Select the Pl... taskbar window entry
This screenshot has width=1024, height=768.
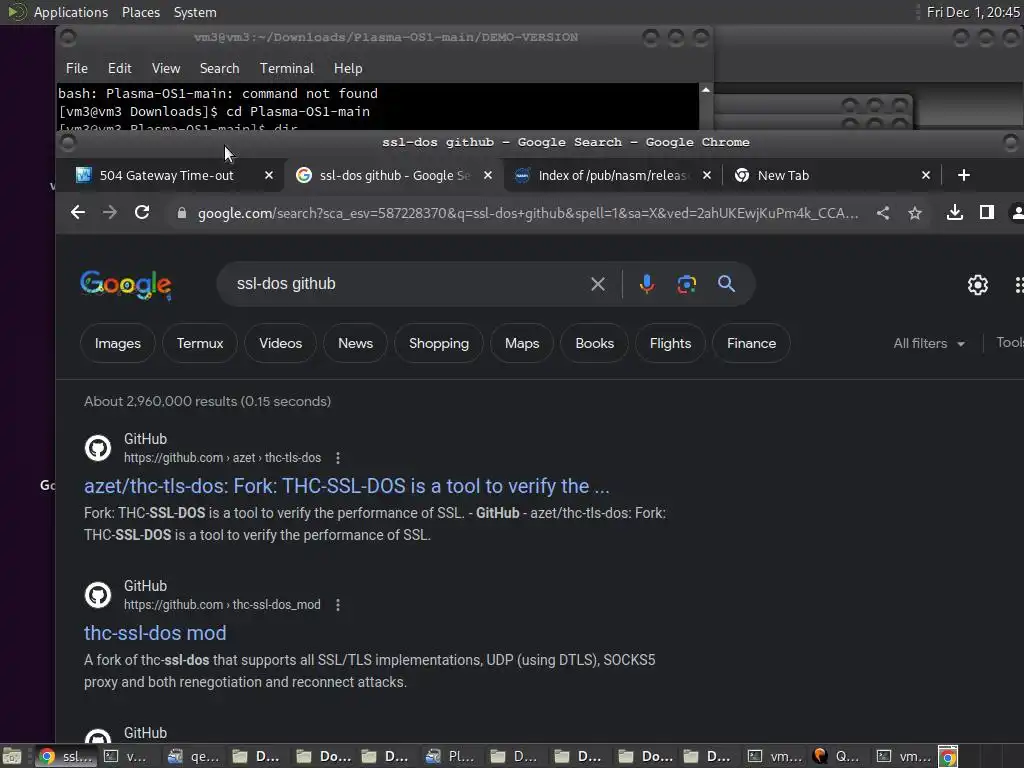click(451, 756)
